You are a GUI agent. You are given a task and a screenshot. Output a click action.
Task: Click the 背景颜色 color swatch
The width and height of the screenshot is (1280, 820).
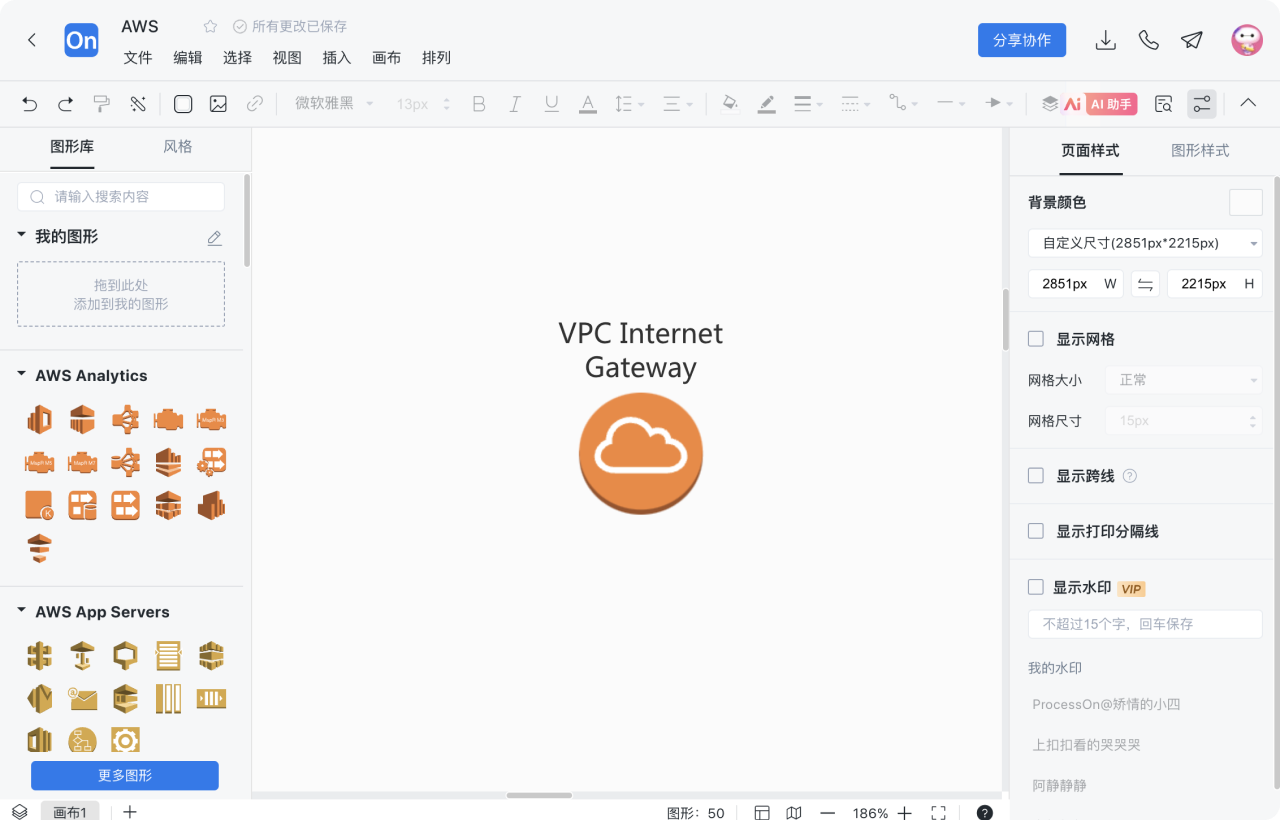pos(1245,202)
